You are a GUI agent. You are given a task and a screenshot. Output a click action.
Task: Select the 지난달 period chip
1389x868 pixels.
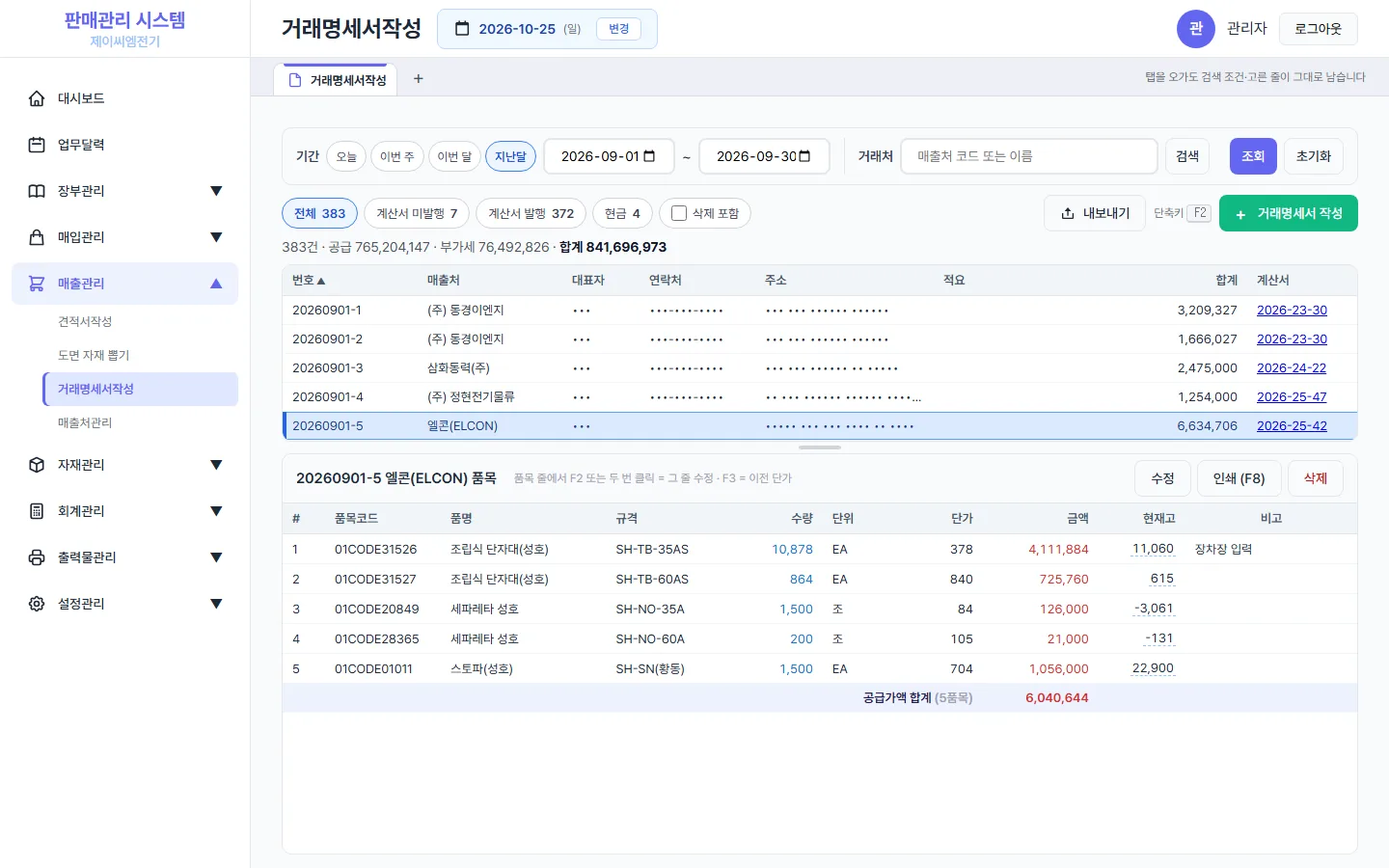coord(510,156)
